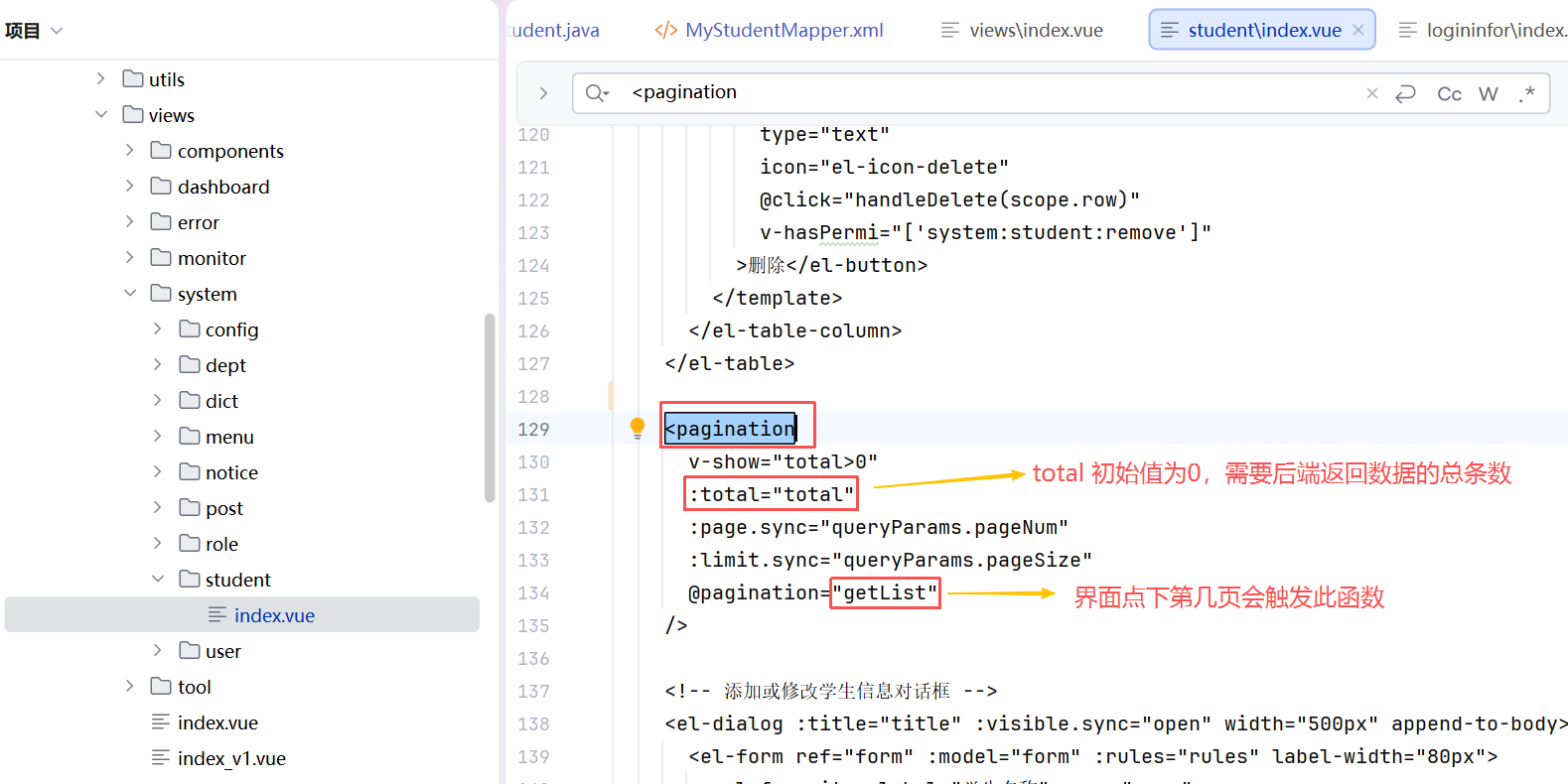Select the role folder icon
Image resolution: width=1568 pixels, height=784 pixels.
pos(189,543)
